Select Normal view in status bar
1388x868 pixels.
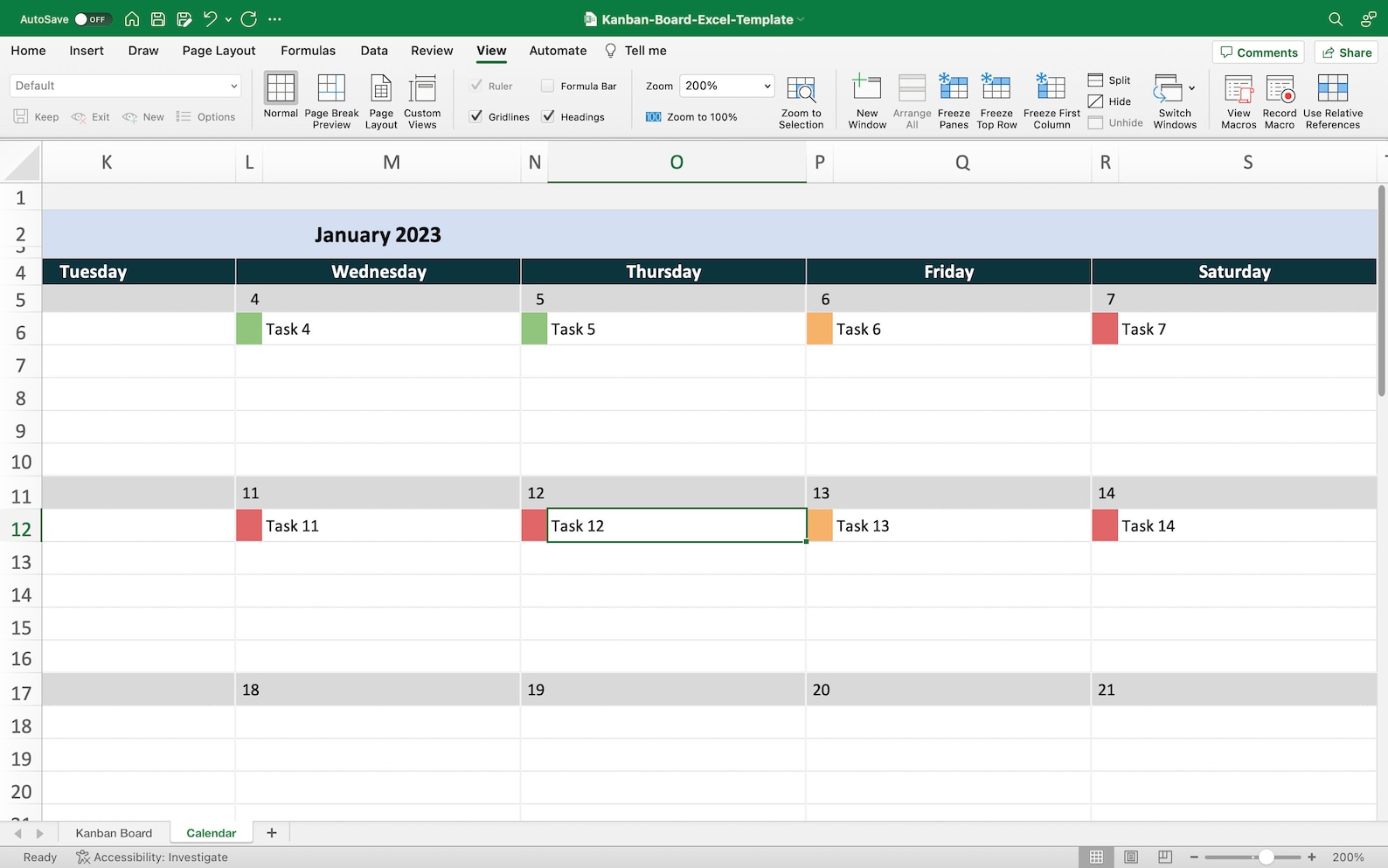click(1096, 857)
